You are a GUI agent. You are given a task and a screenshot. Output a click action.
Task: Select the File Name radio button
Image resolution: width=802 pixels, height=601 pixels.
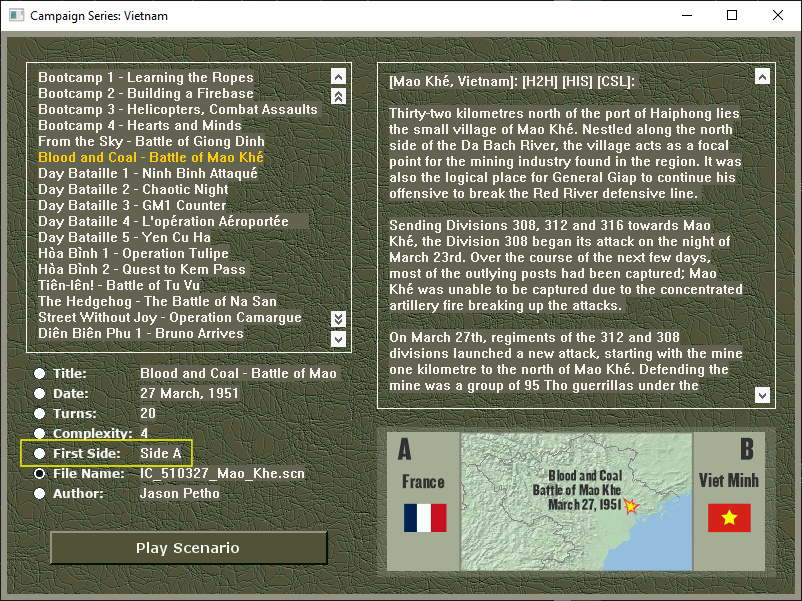(x=39, y=474)
